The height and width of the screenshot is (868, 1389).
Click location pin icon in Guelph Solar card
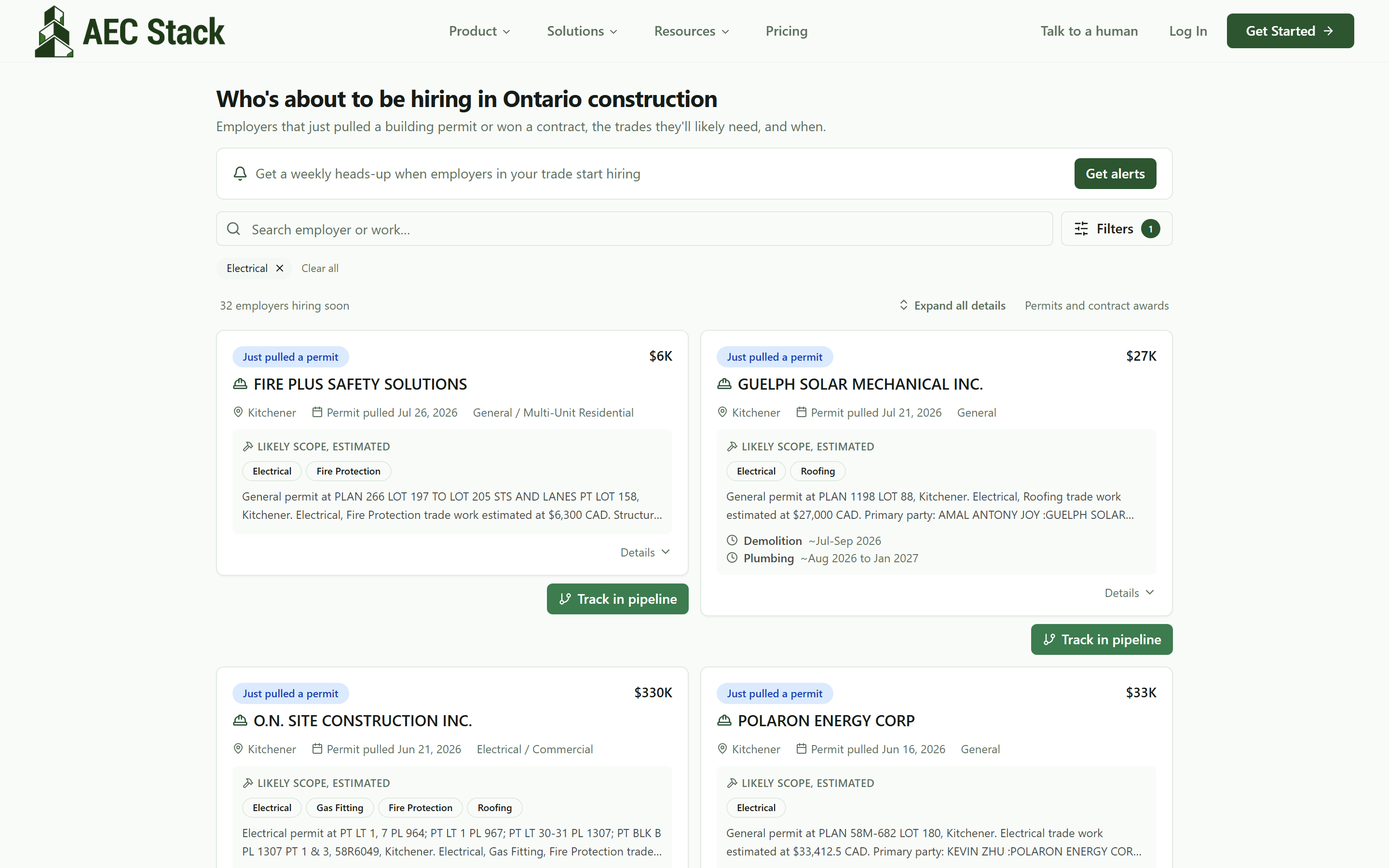(x=722, y=412)
